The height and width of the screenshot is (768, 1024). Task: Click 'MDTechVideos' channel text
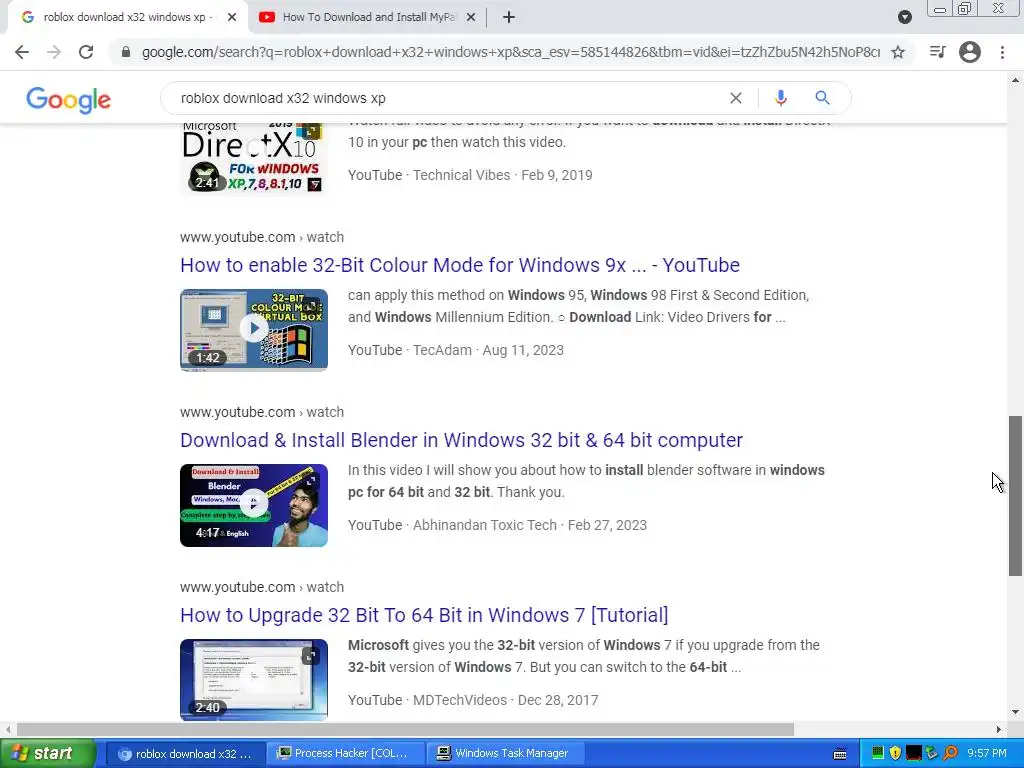click(460, 700)
